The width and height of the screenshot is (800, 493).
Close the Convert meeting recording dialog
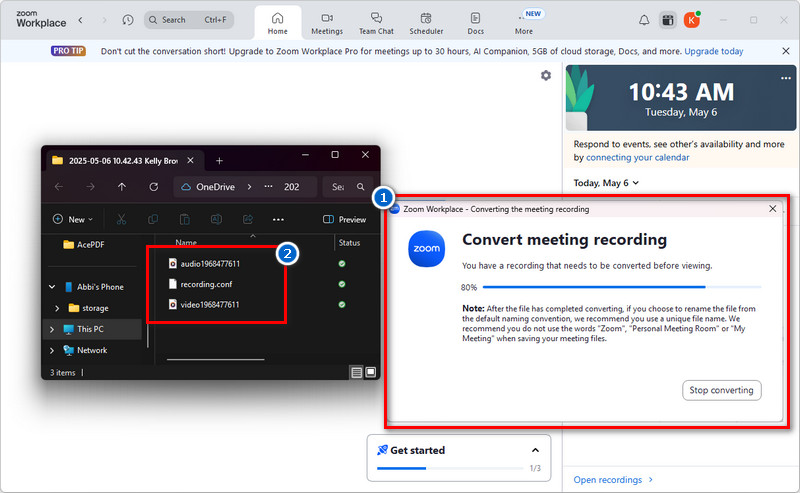point(772,209)
